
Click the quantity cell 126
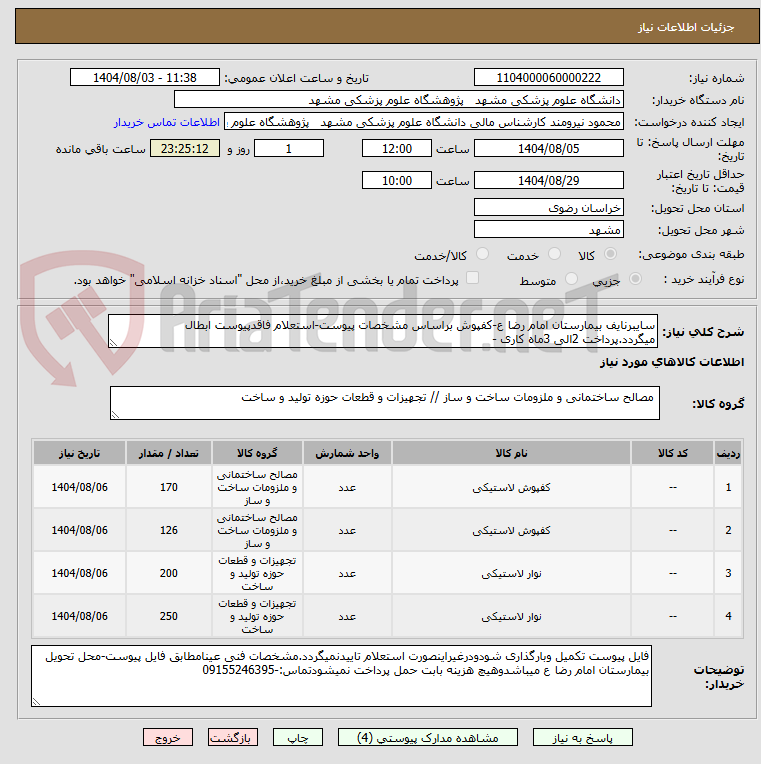click(x=169, y=530)
